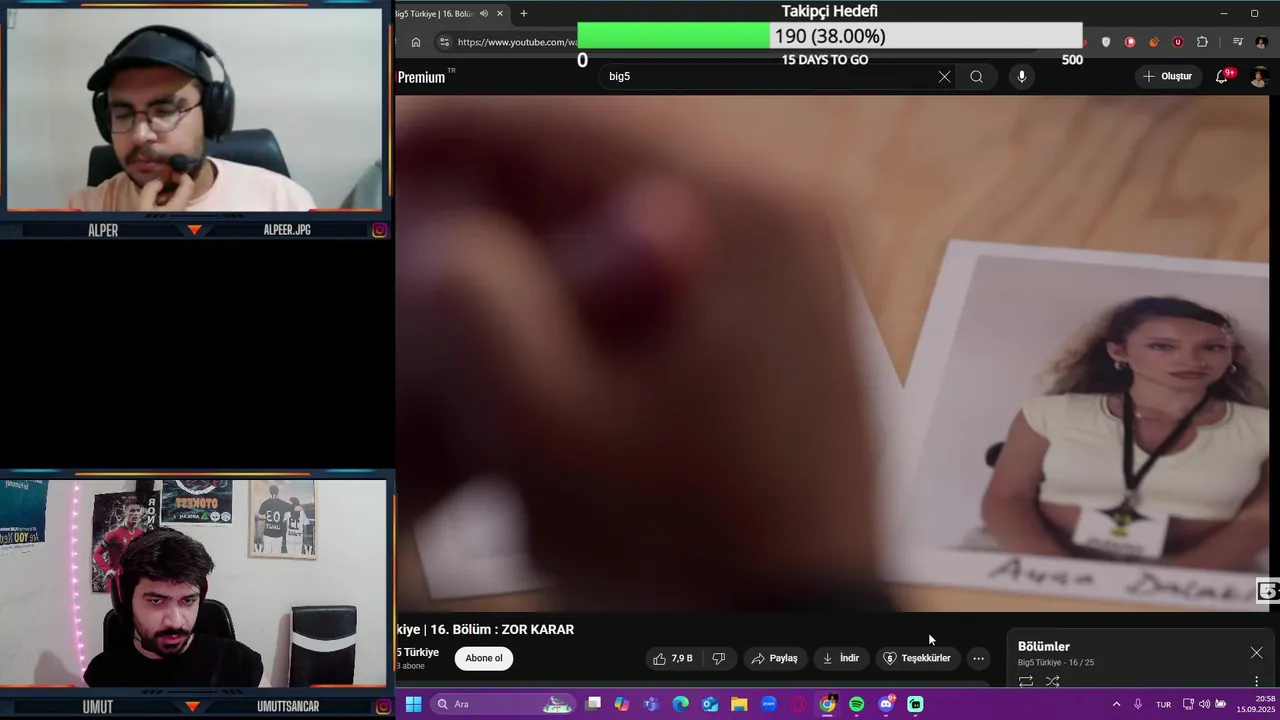
Task: Switch to Chrome in the taskbar
Action: pos(827,704)
